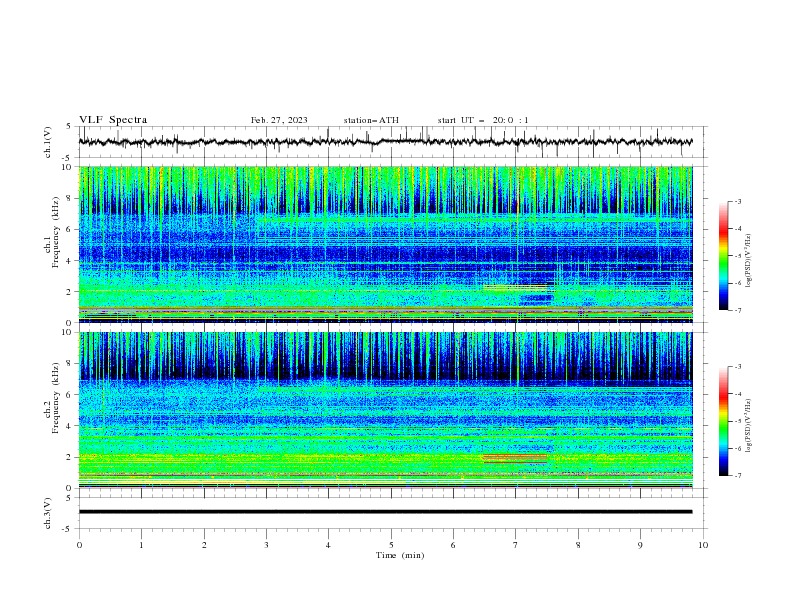This screenshot has width=792, height=612.
Task: Click the "8" kHz tick on ch.1 axis
Action: pos(70,198)
